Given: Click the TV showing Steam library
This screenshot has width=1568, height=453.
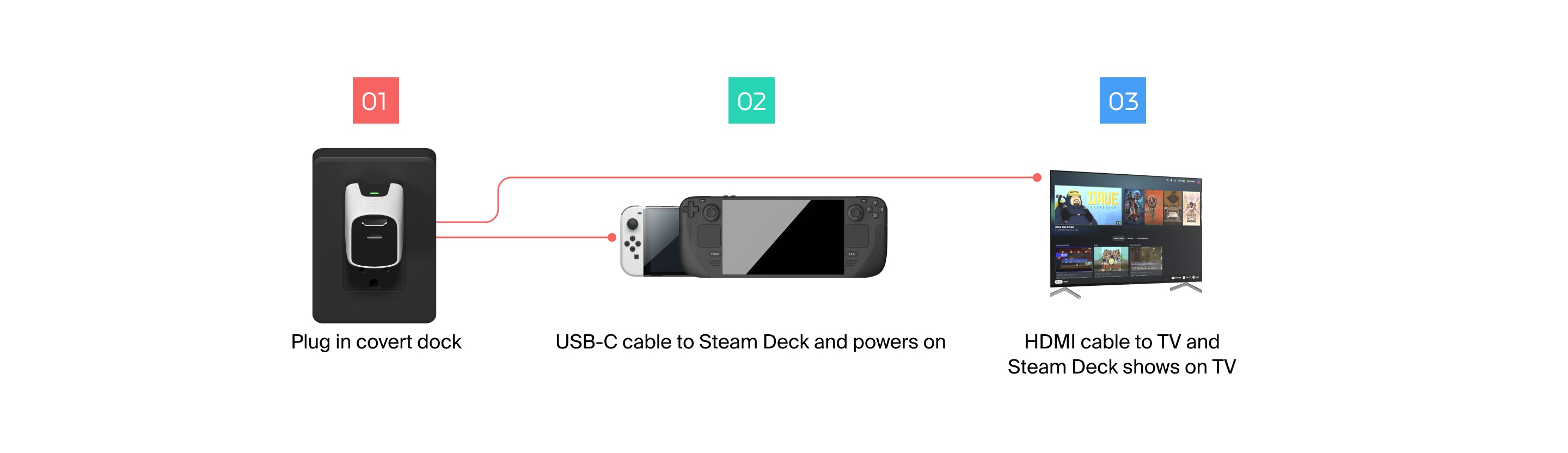Looking at the screenshot, I should (x=1125, y=234).
